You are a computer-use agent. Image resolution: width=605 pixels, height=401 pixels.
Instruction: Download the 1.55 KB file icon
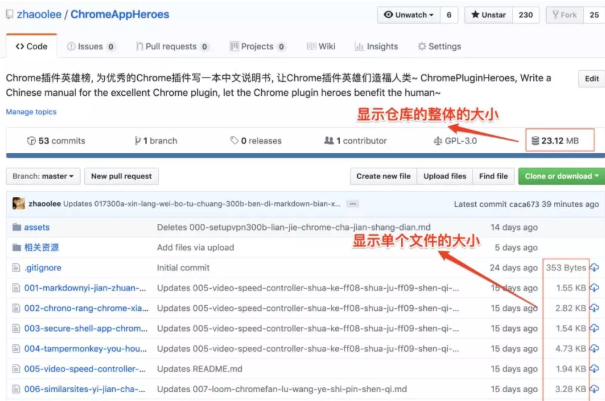595,288
